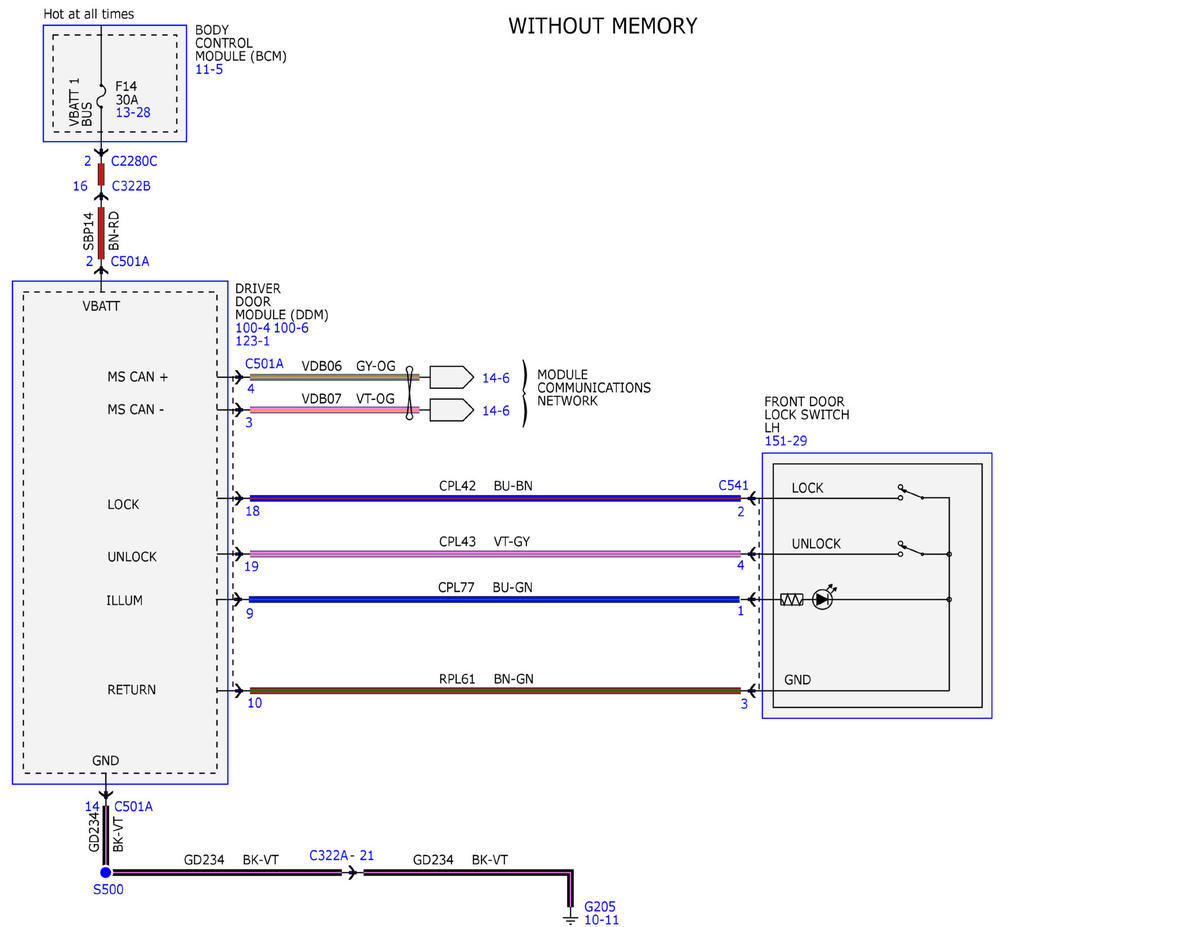Click the LED symbol in the lock switch
The height and width of the screenshot is (927, 1200).
pos(823,600)
